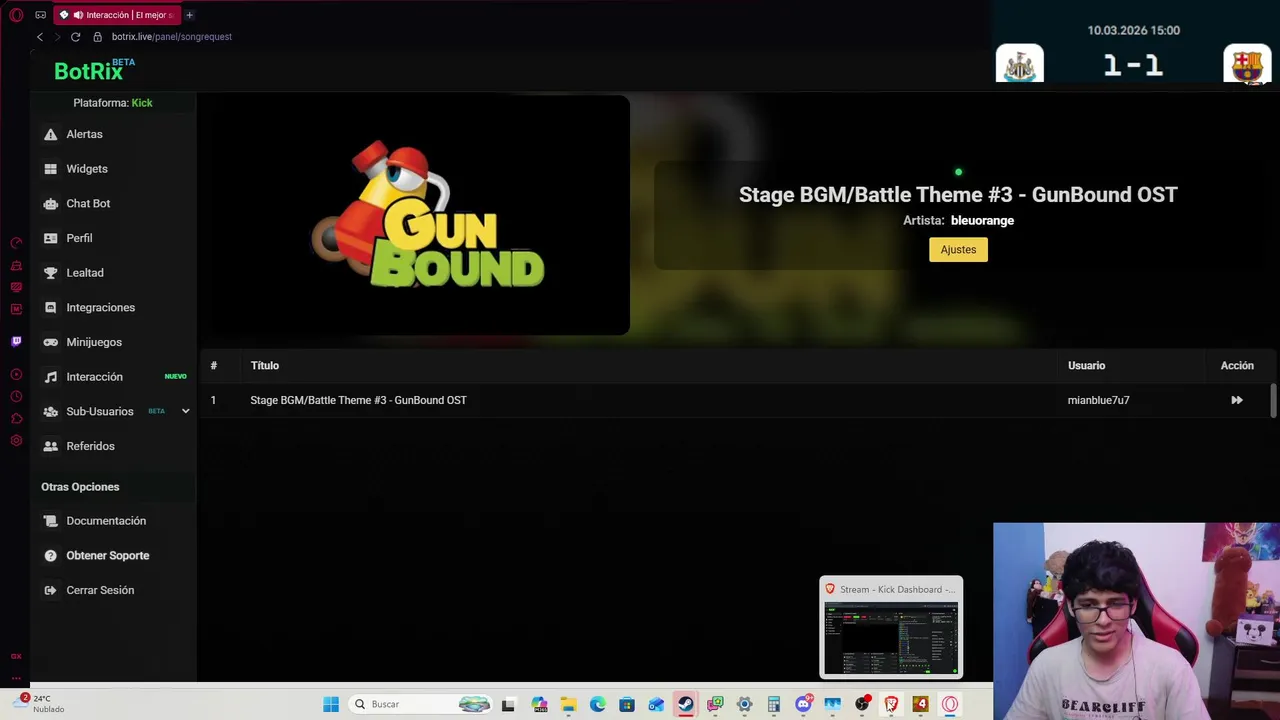Open the Alertas menu item

[84, 134]
